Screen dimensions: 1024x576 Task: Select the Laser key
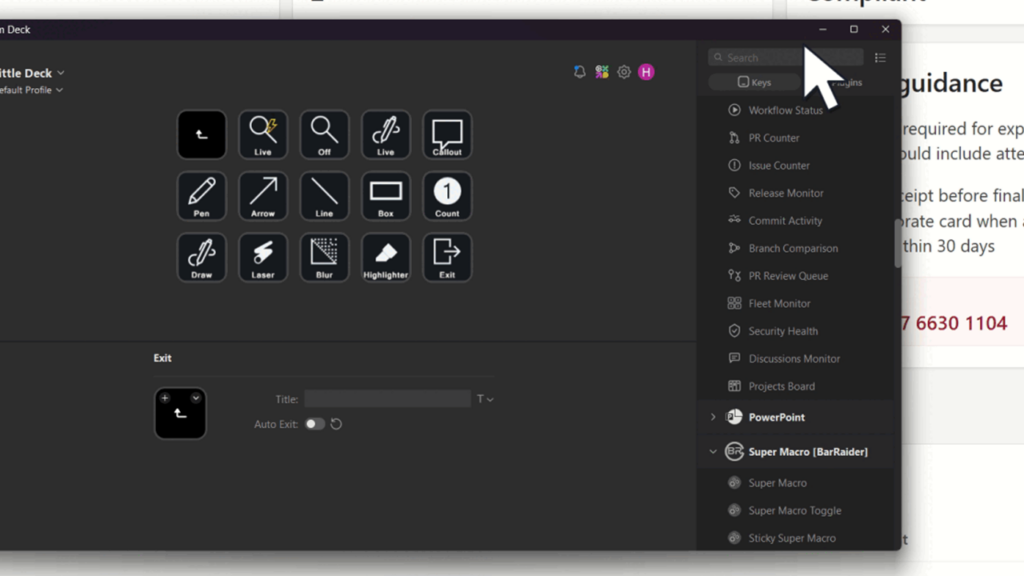[x=263, y=257]
